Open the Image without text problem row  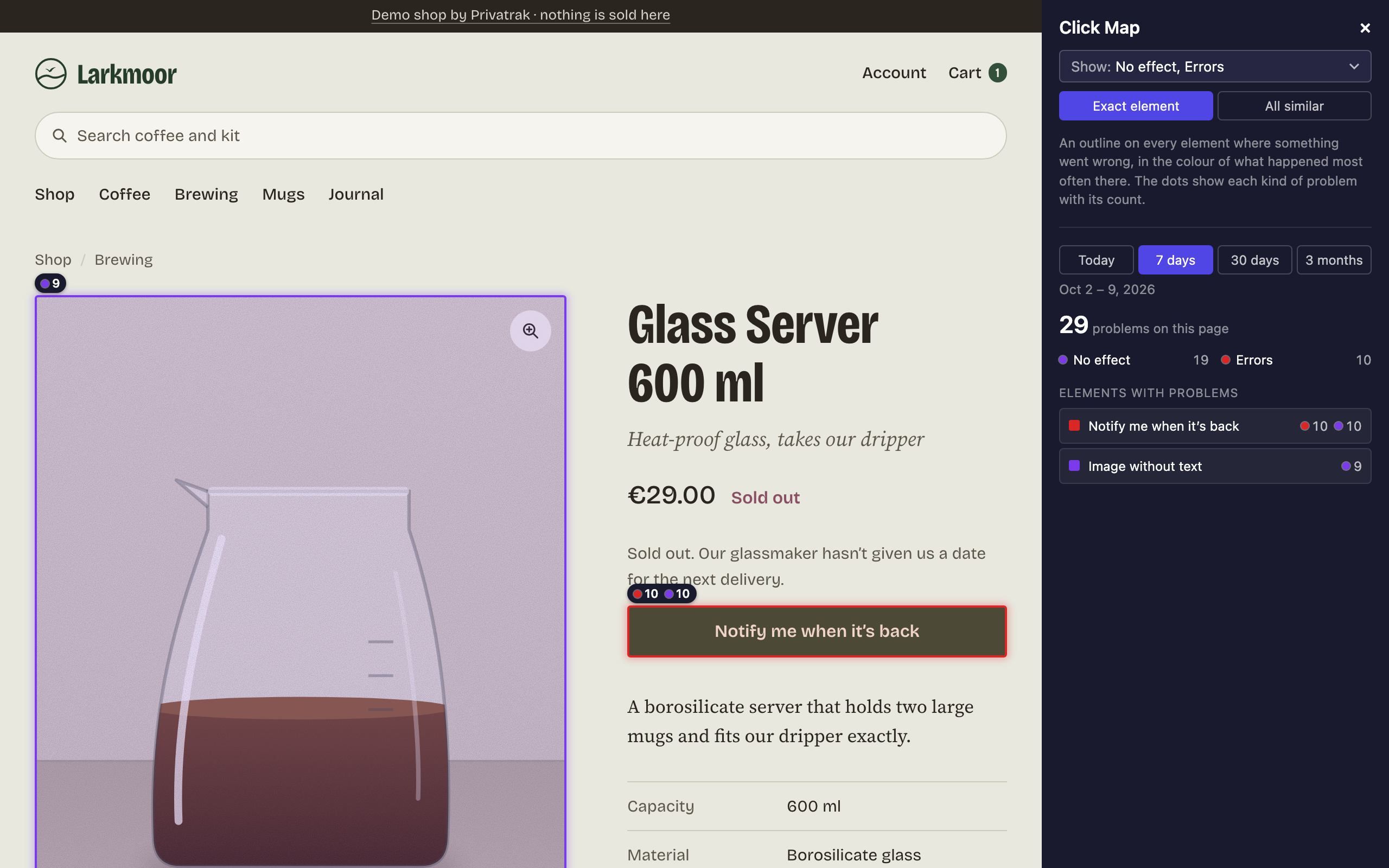coord(1214,466)
